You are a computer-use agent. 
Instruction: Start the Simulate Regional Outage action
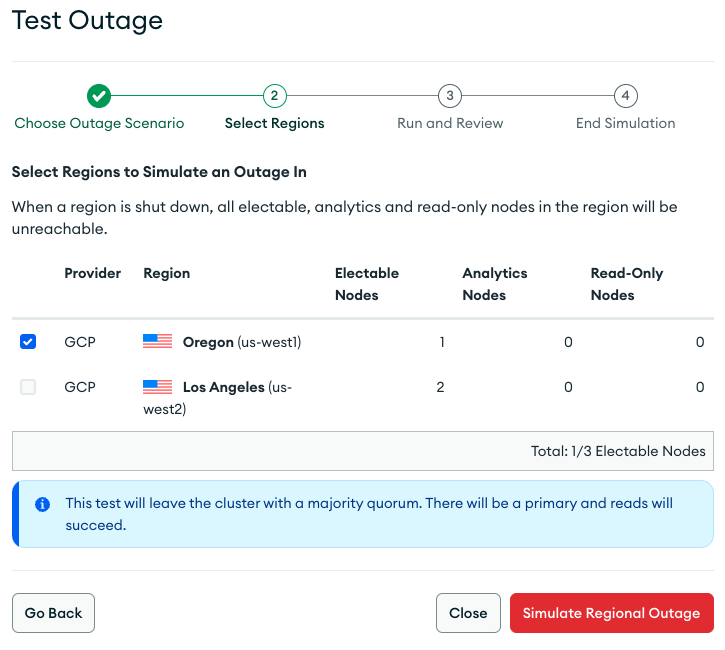[611, 613]
